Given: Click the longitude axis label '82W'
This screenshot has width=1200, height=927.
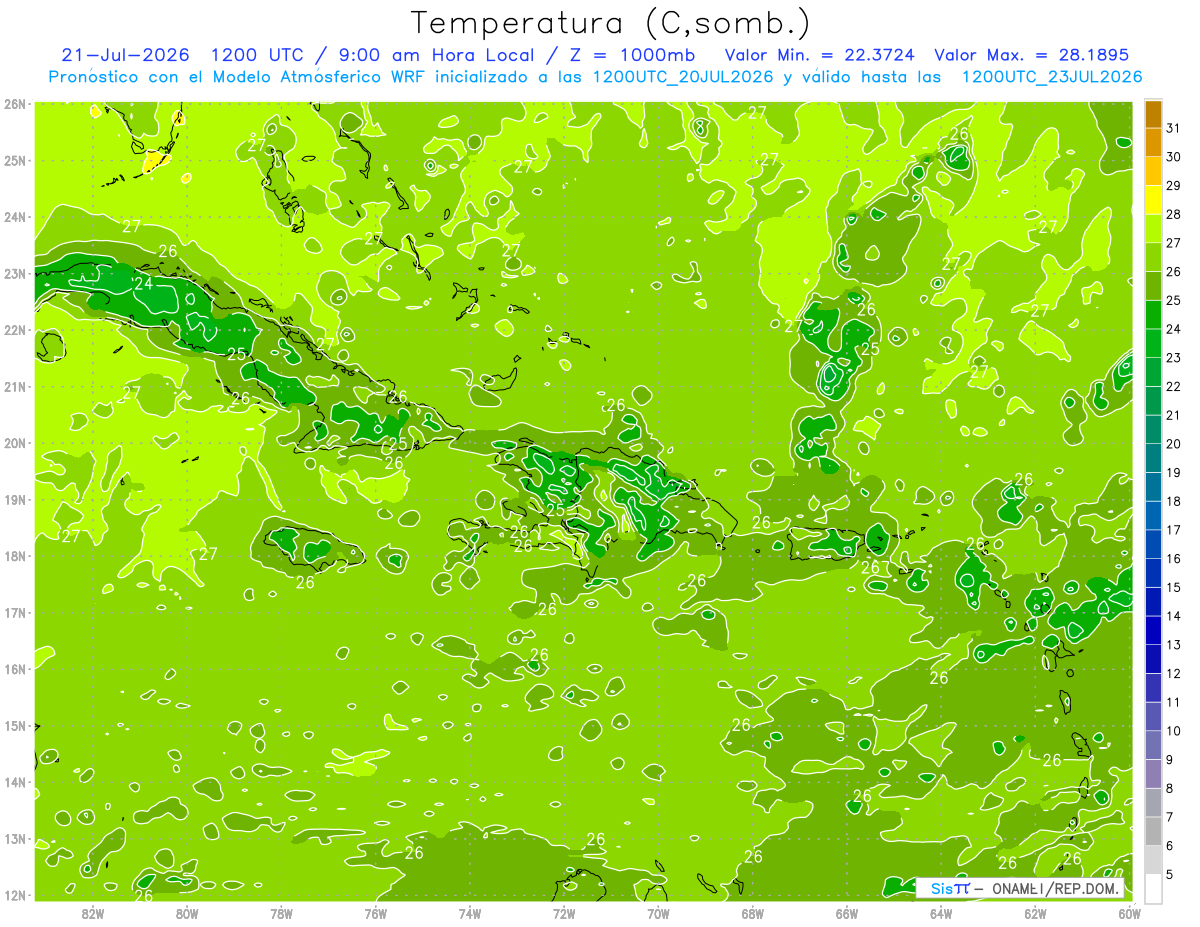Looking at the screenshot, I should coord(93,913).
